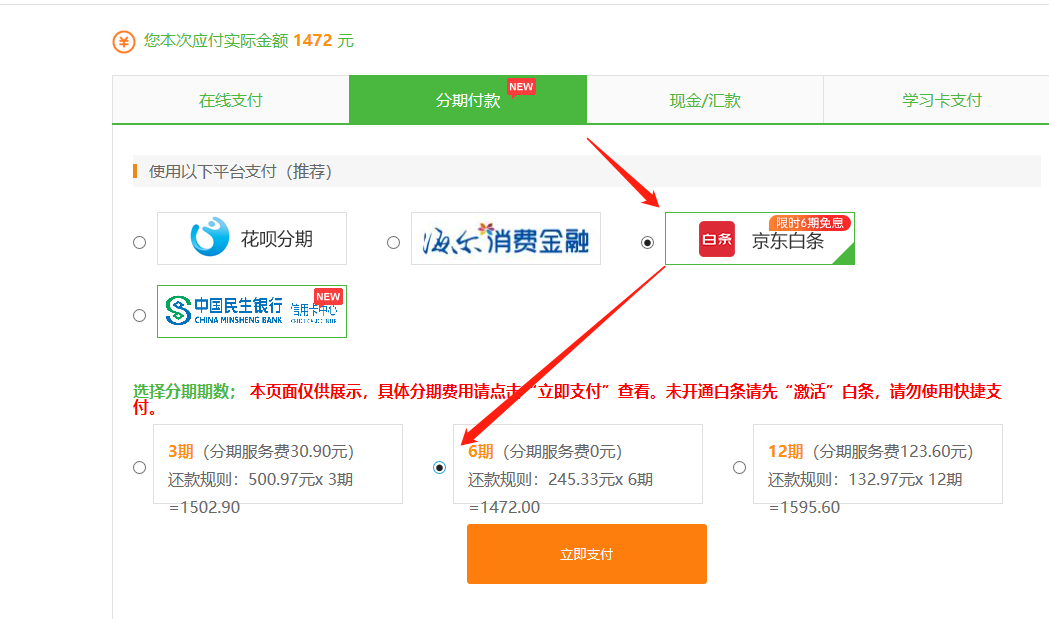
Task: Click the red JD Baitiao logo icon
Action: click(x=716, y=239)
